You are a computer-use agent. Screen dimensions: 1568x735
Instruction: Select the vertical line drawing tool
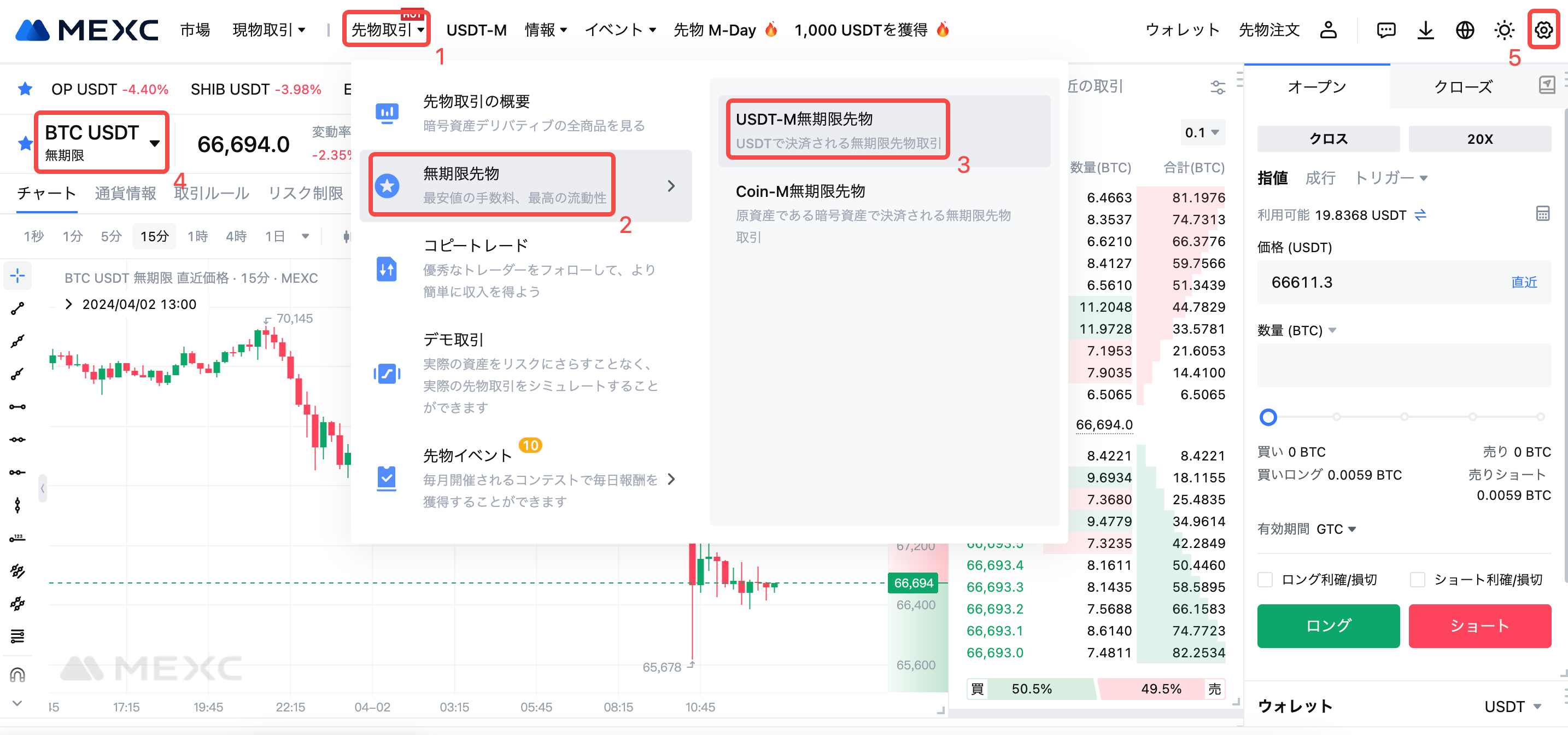[x=17, y=505]
